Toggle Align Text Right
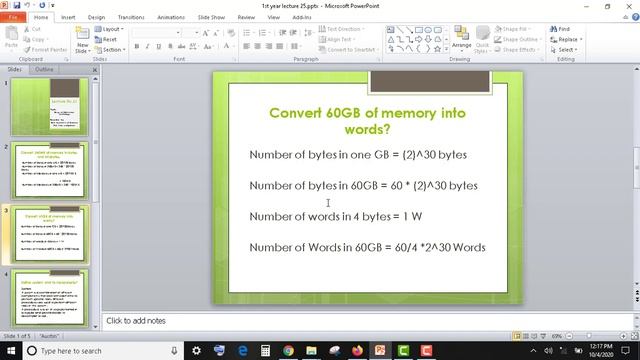 coord(268,46)
